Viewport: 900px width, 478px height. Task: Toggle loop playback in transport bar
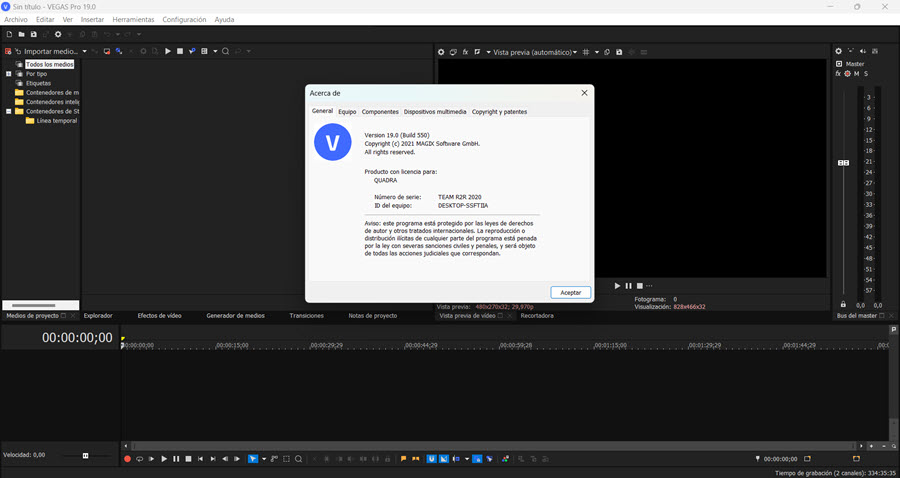pos(139,459)
